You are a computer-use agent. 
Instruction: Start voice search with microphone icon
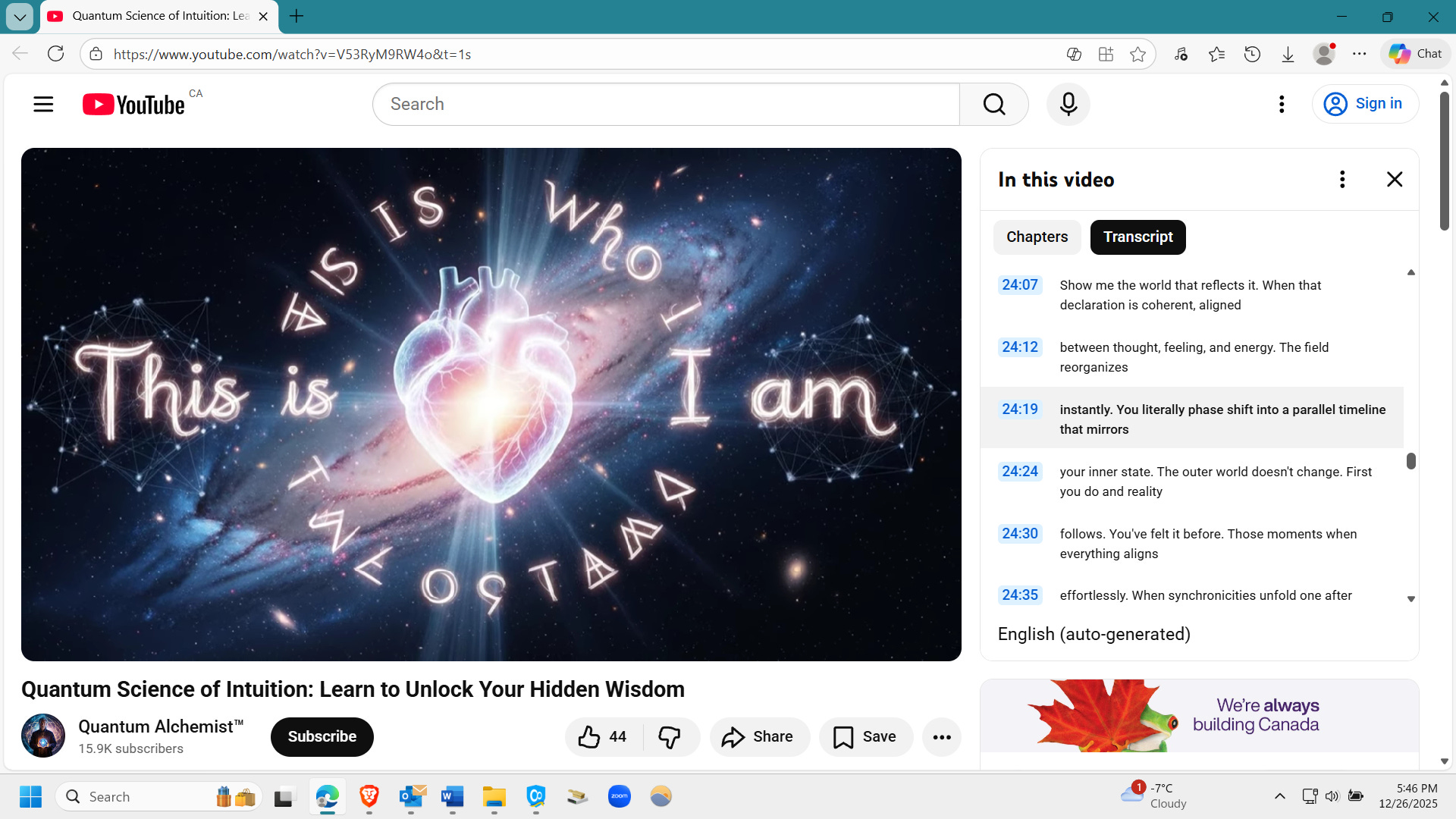(x=1068, y=104)
